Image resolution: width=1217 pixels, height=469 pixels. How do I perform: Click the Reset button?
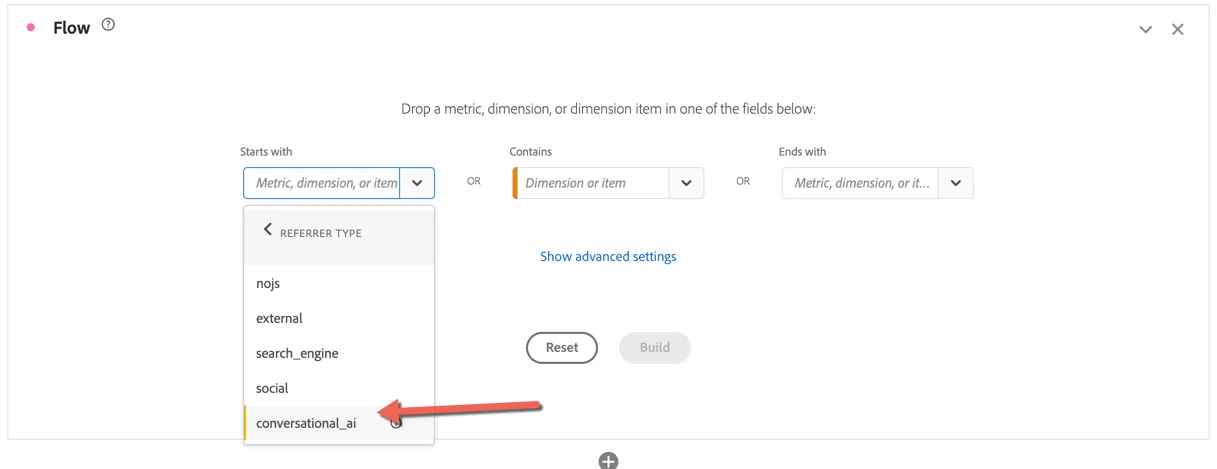pos(562,348)
